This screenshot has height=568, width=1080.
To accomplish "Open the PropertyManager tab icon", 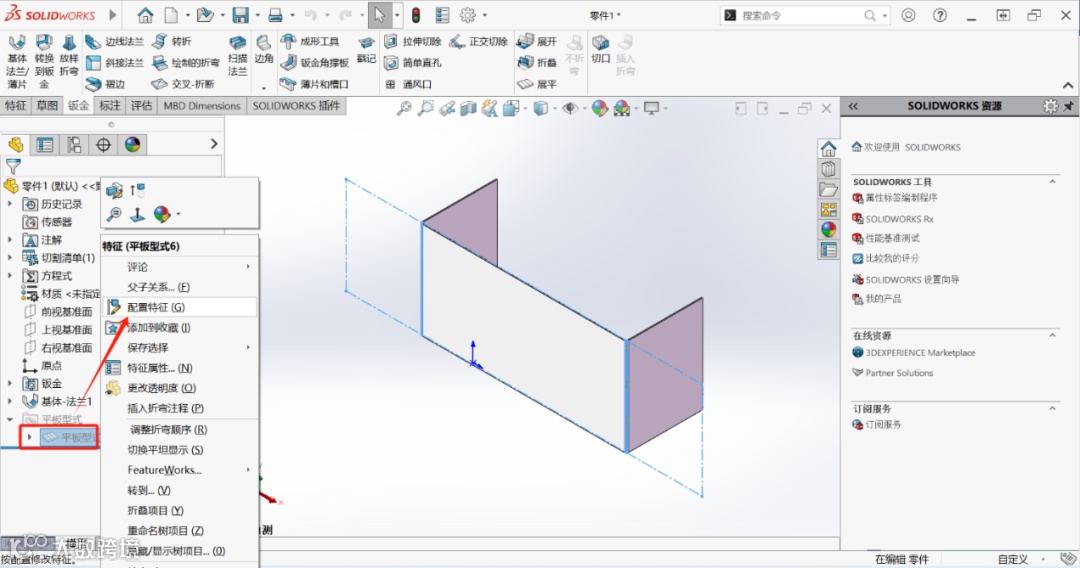I will click(x=45, y=145).
